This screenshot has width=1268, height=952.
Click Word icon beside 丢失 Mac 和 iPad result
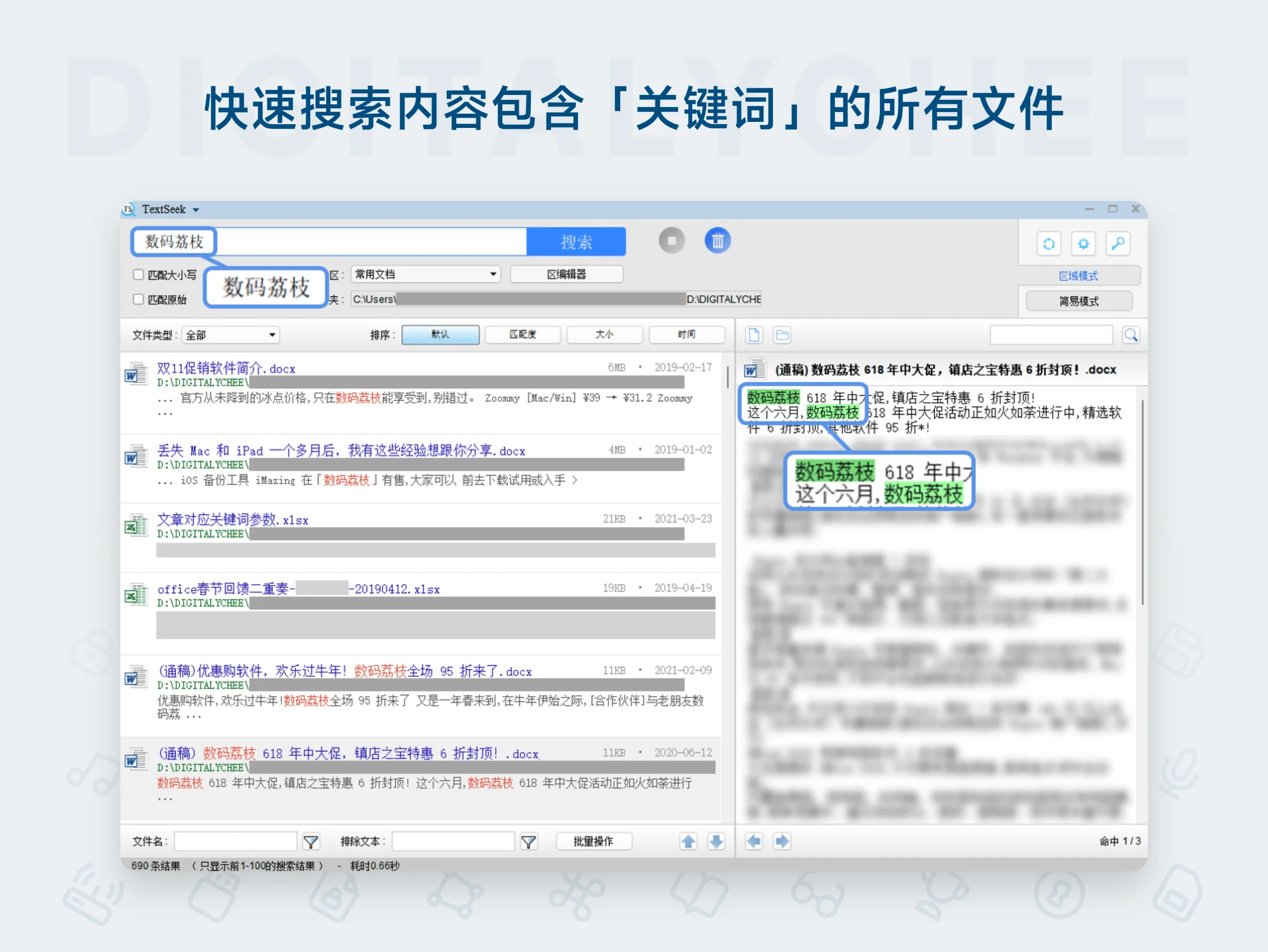pyautogui.click(x=136, y=456)
